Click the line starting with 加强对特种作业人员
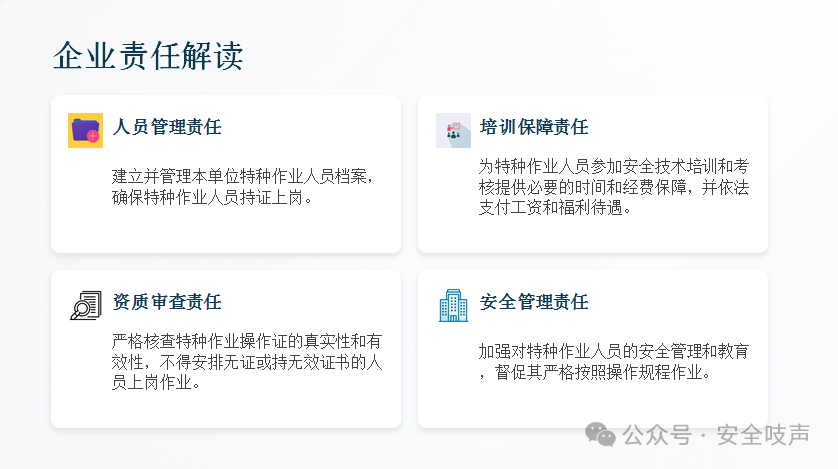The width and height of the screenshot is (838, 469). coord(613,352)
